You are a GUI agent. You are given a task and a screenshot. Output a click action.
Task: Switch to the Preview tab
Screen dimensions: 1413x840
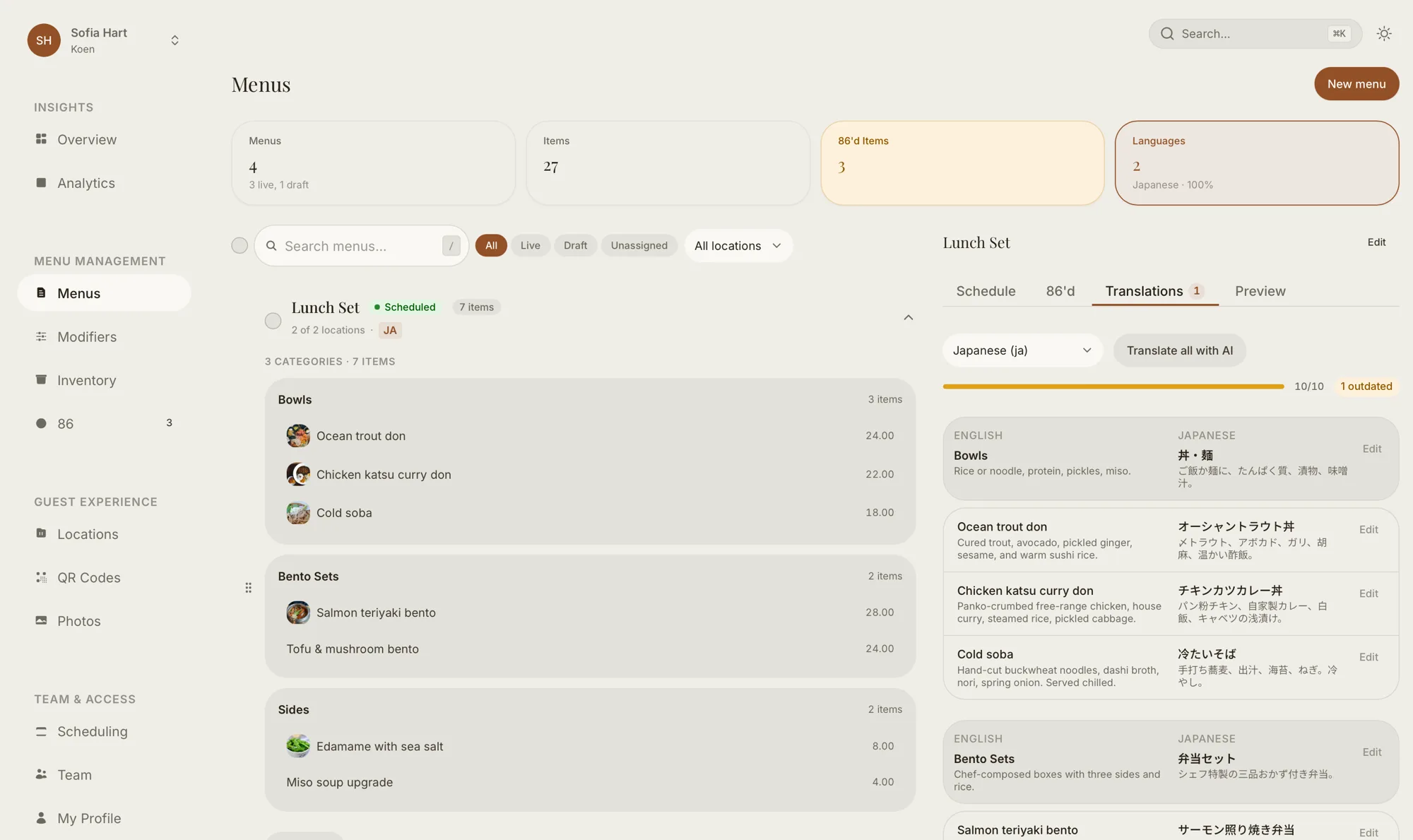pyautogui.click(x=1260, y=290)
